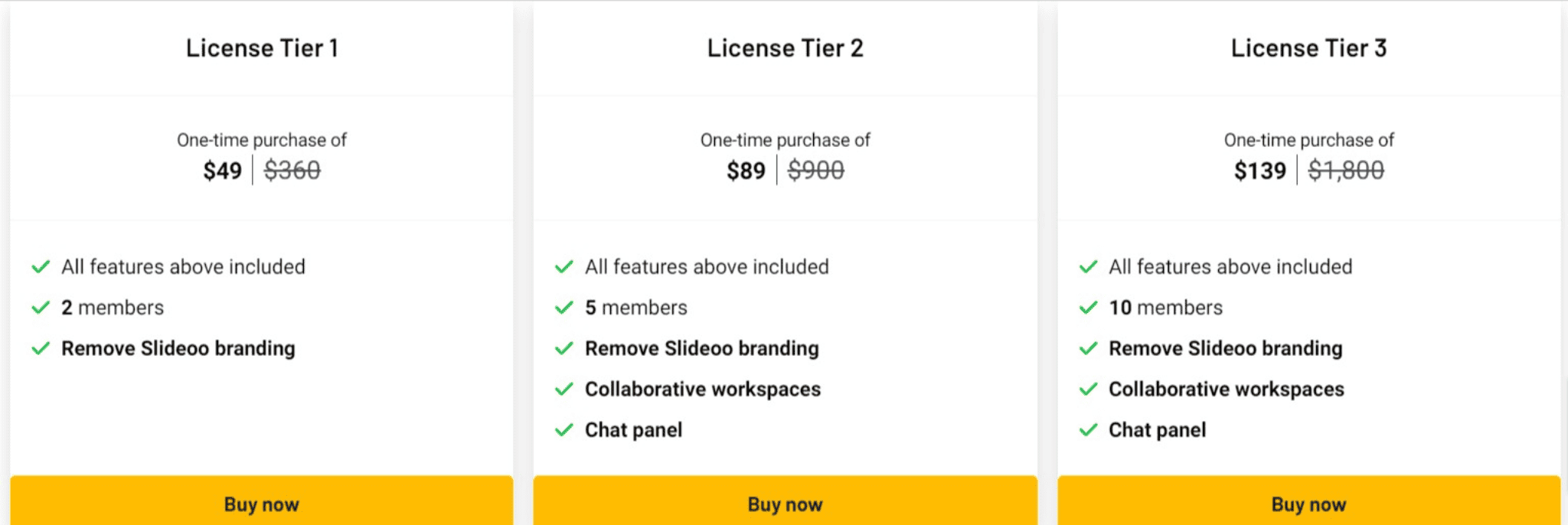This screenshot has width=1568, height=525.
Task: Select the License Tier 2 heading
Action: click(x=785, y=48)
